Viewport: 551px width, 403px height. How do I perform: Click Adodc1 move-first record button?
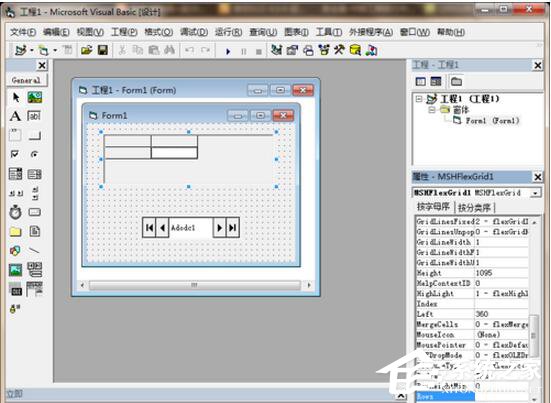click(149, 228)
